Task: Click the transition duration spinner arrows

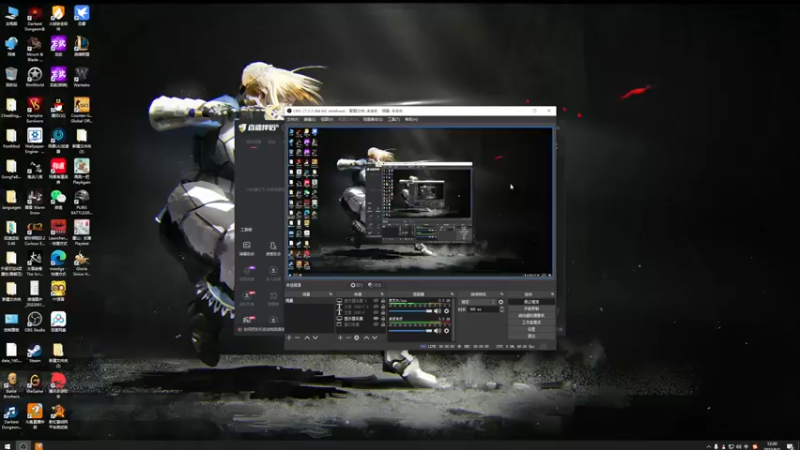Action: coord(502,309)
